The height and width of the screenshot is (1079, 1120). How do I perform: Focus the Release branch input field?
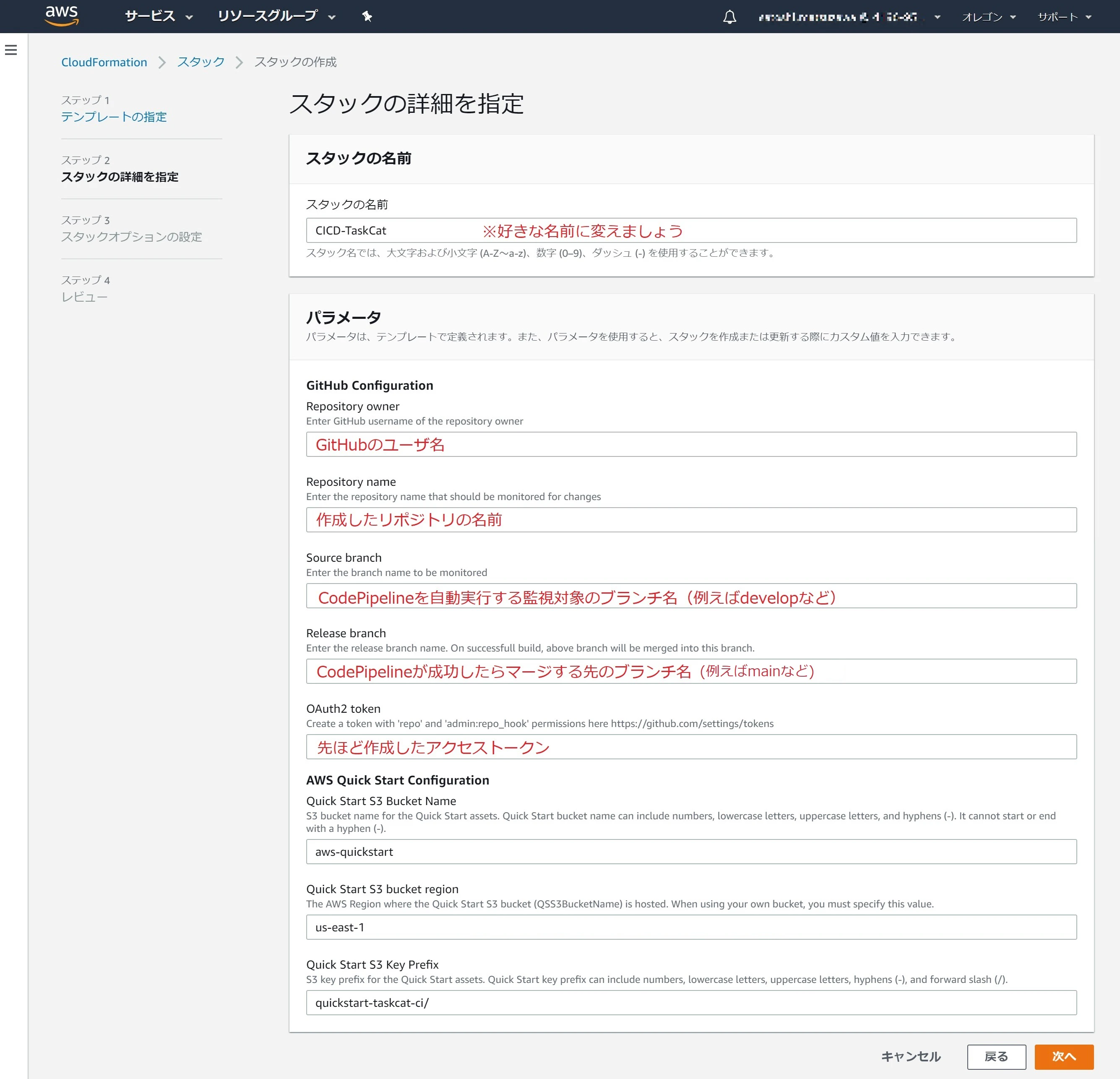[691, 671]
